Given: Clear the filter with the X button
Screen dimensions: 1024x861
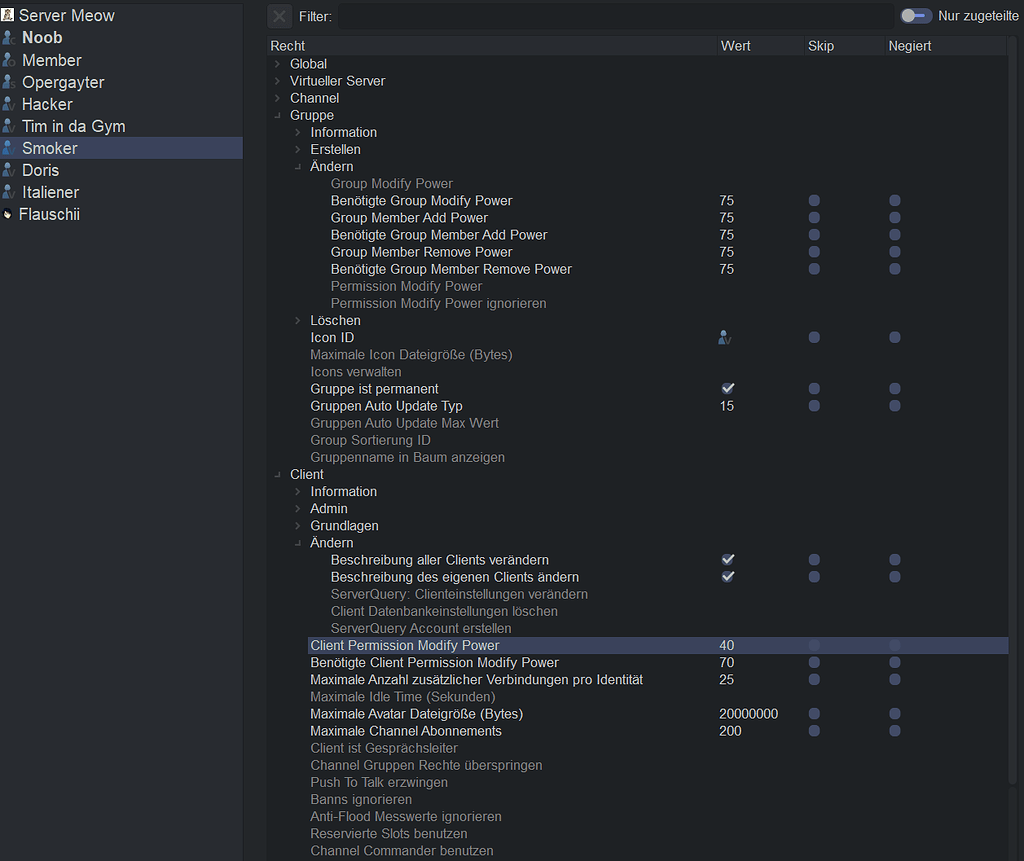Looking at the screenshot, I should [x=280, y=16].
